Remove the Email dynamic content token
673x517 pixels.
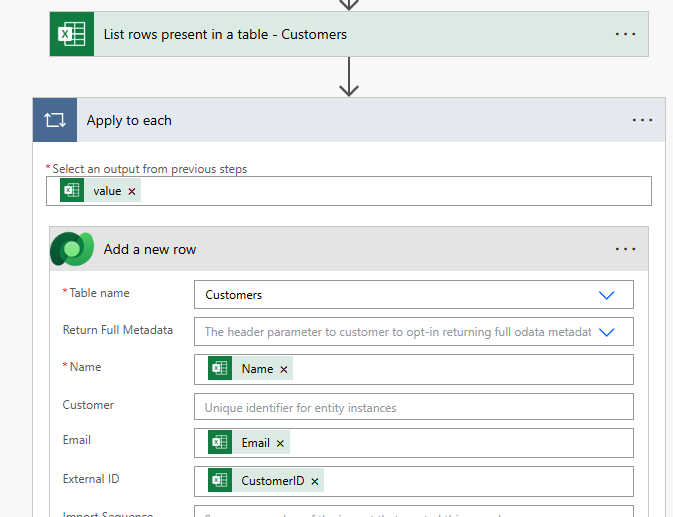tap(280, 443)
